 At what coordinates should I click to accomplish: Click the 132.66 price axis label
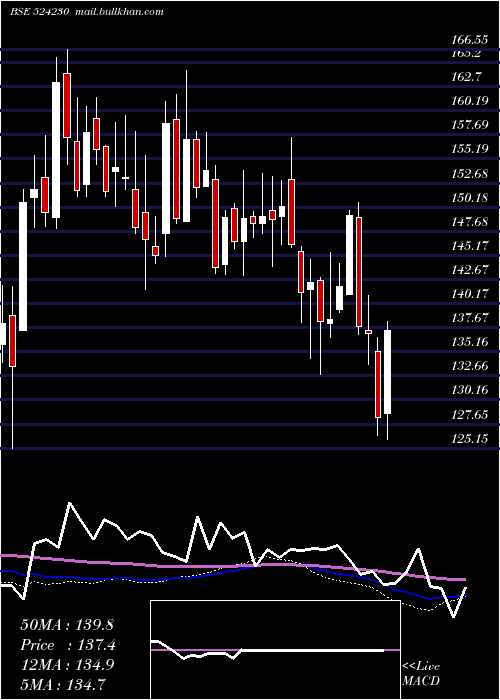469,367
